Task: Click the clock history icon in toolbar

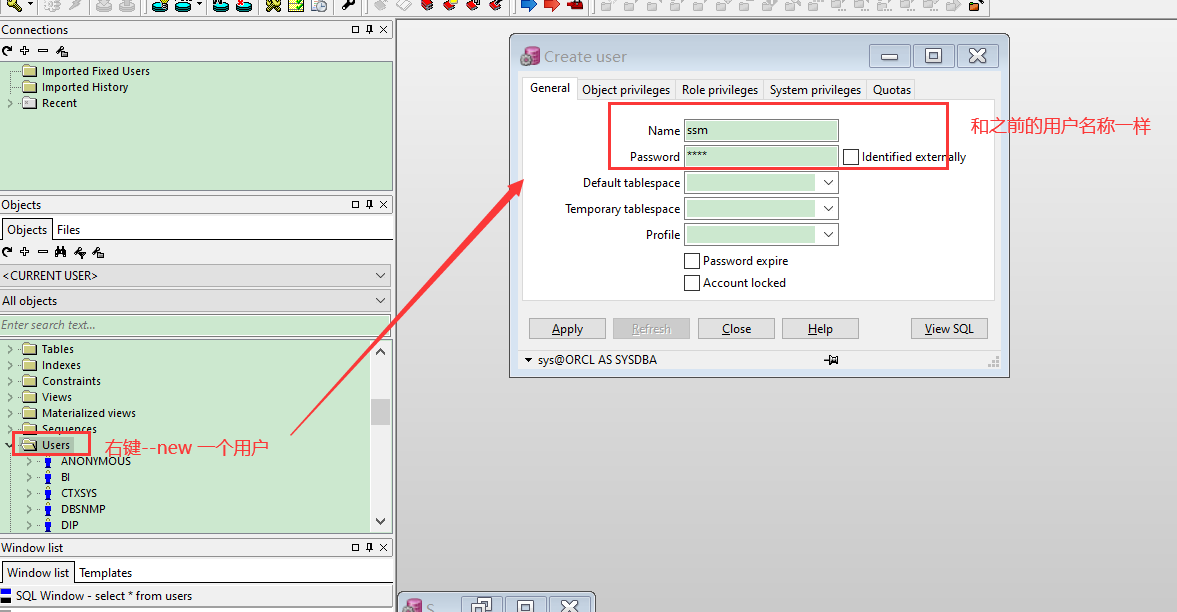Action: click(x=319, y=5)
